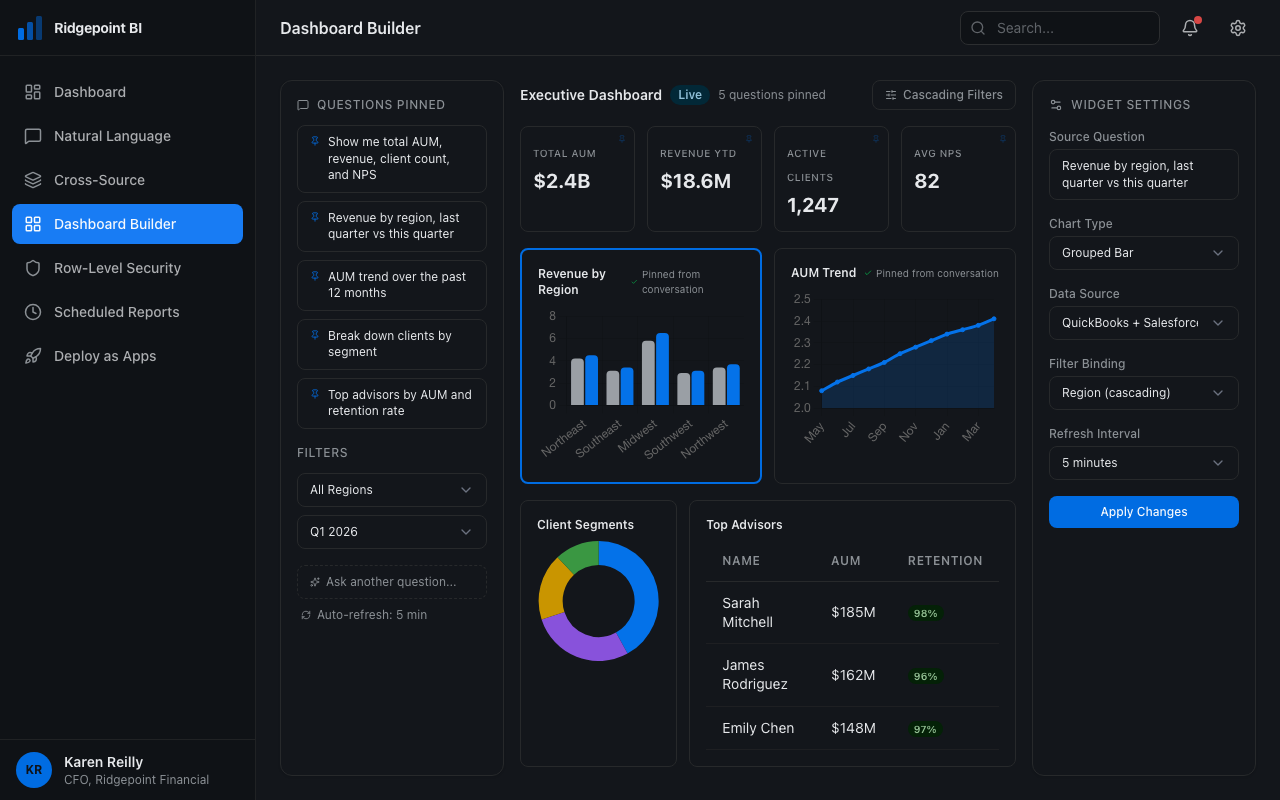Unpin the Avg NPS widget

click(1003, 139)
